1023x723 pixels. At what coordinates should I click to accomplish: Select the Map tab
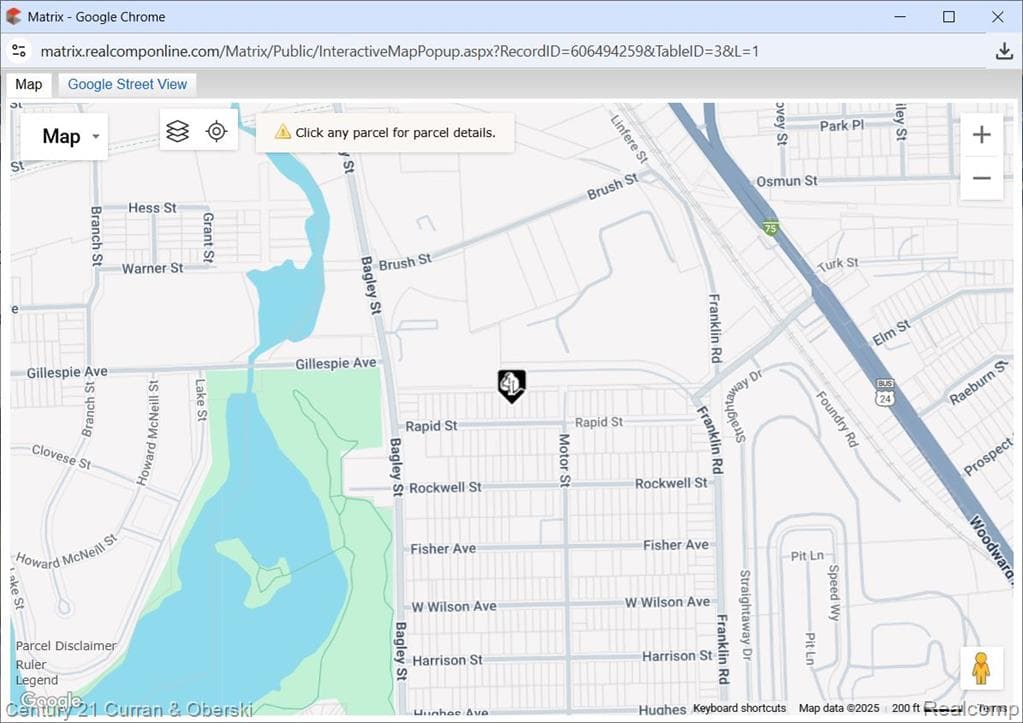click(x=29, y=84)
